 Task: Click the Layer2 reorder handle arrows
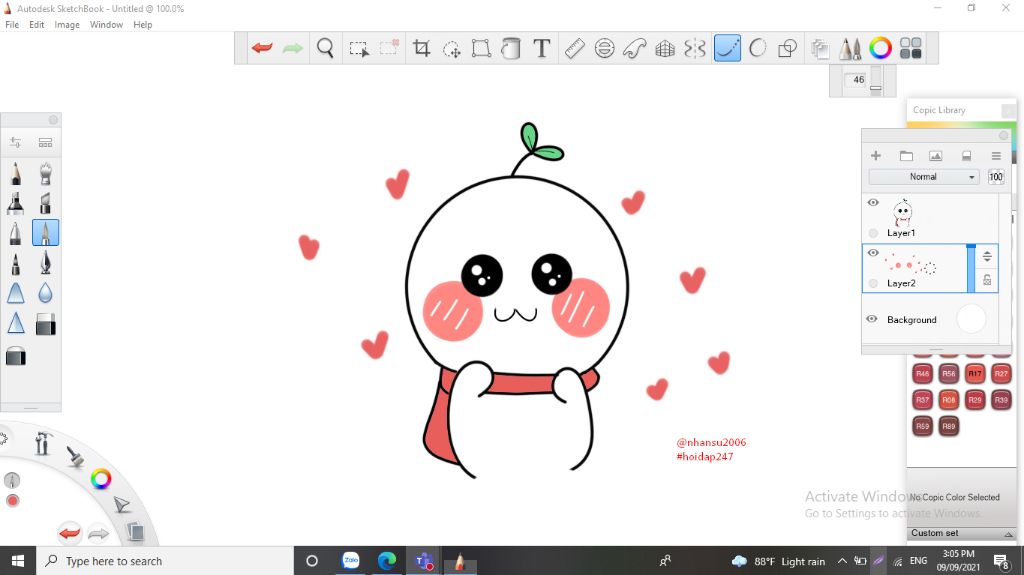987,256
